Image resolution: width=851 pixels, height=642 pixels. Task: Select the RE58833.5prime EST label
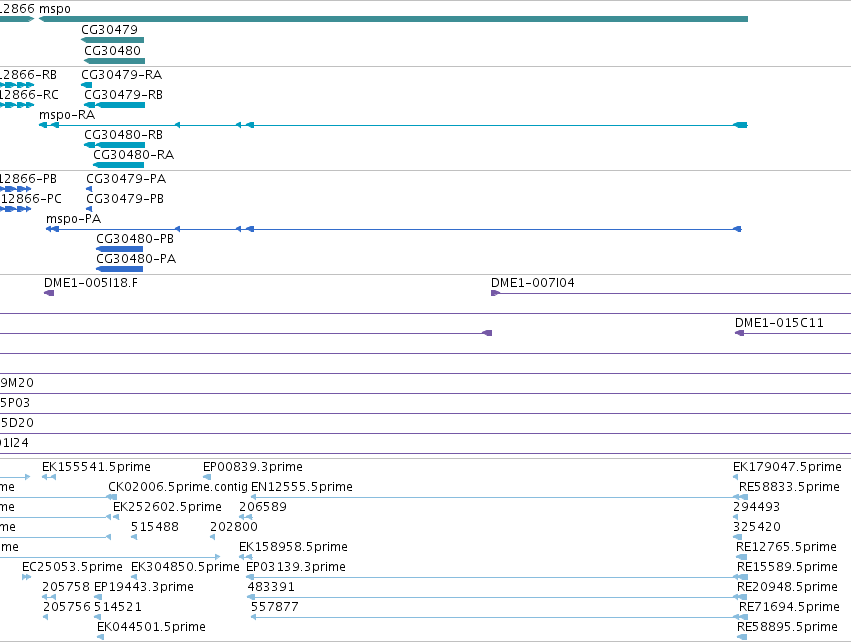tap(789, 487)
